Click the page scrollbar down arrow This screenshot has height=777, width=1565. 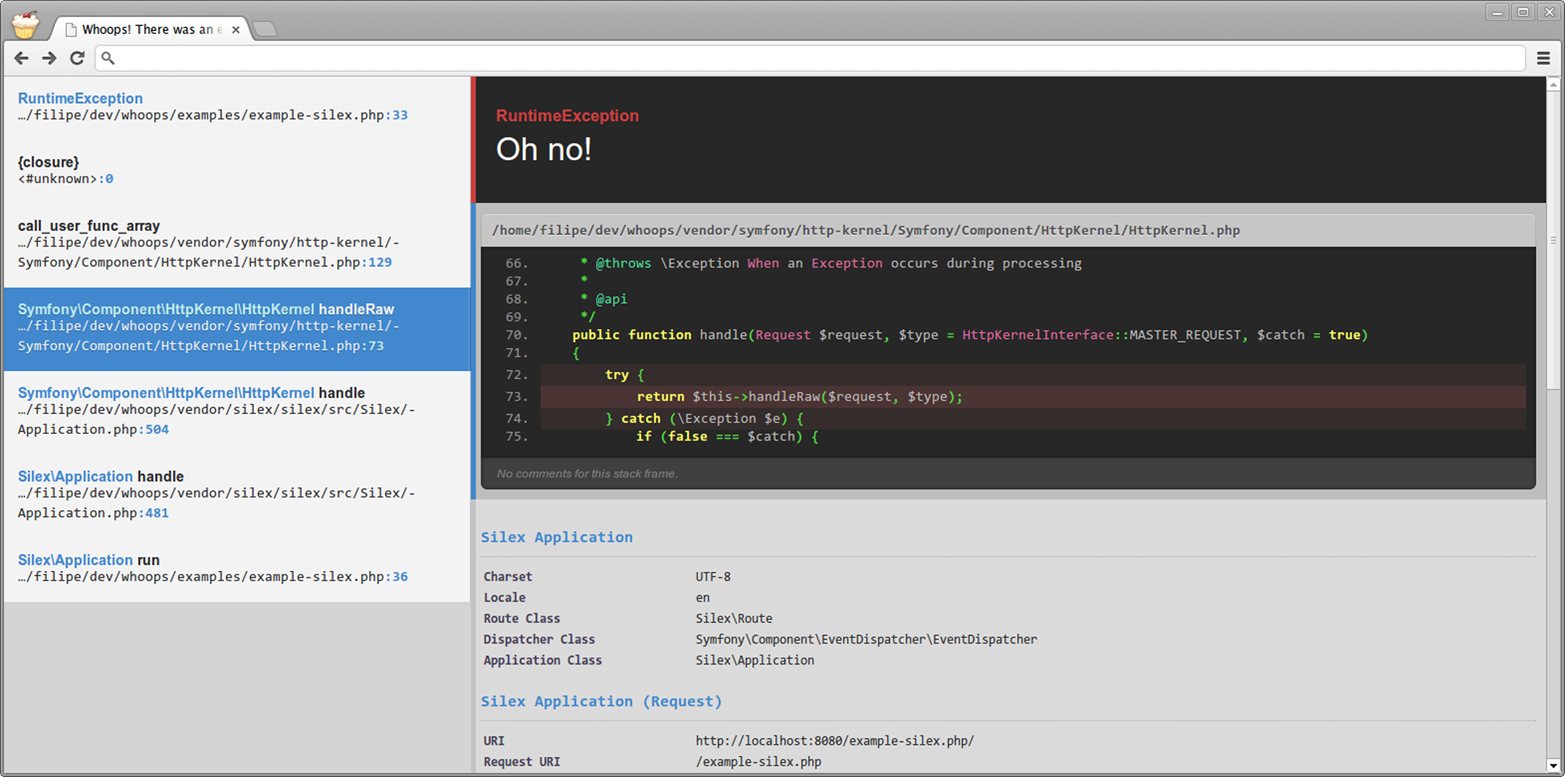pyautogui.click(x=1553, y=765)
